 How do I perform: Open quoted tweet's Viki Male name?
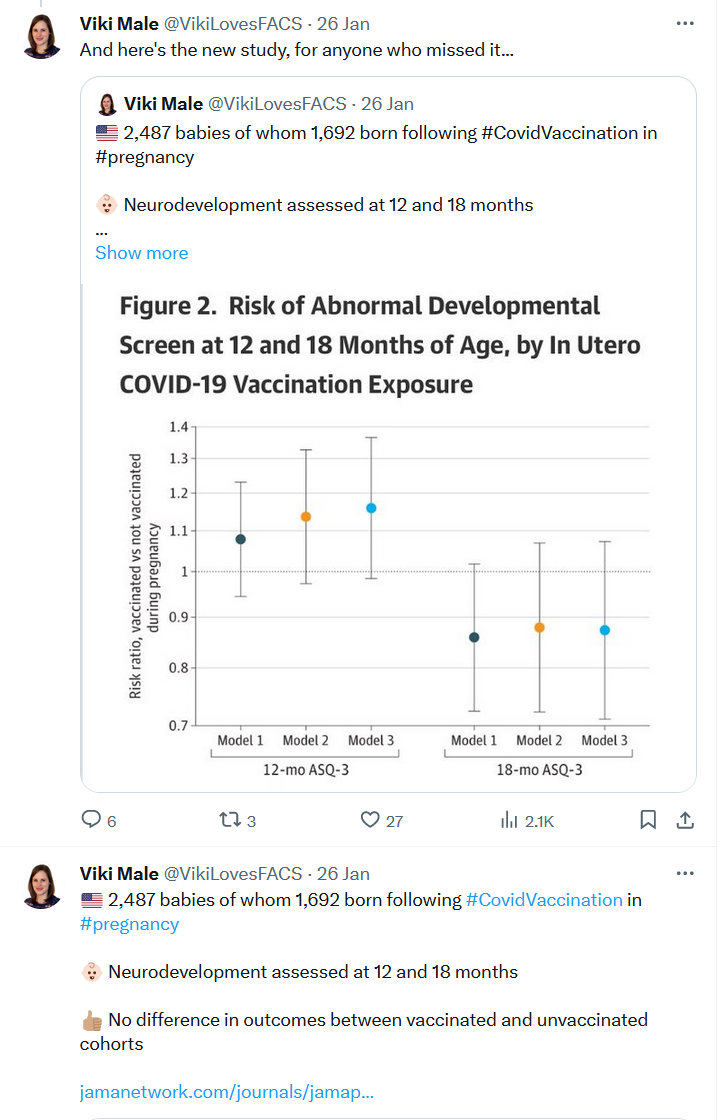pyautogui.click(x=164, y=104)
